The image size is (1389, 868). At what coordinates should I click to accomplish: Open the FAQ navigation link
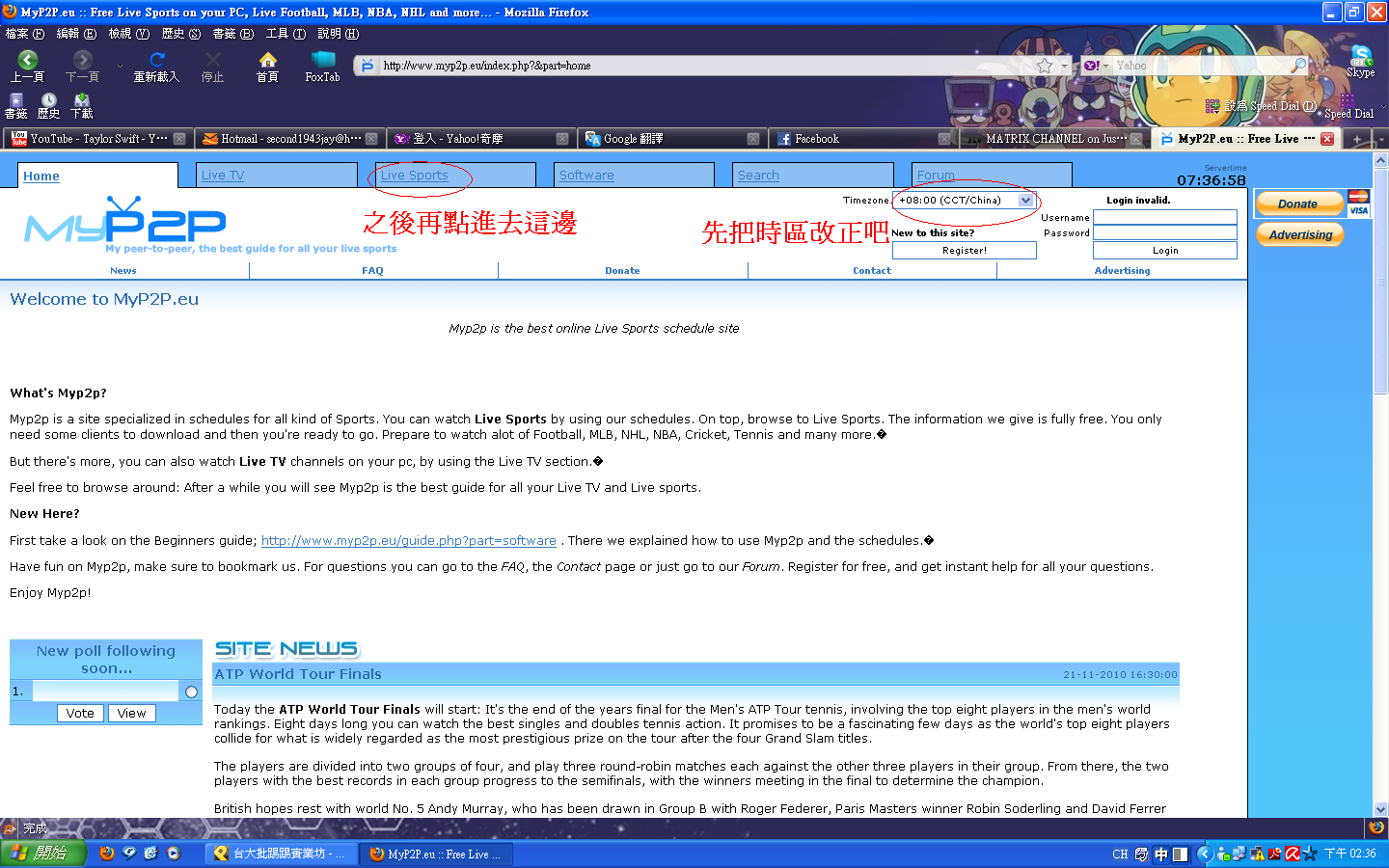point(373,271)
